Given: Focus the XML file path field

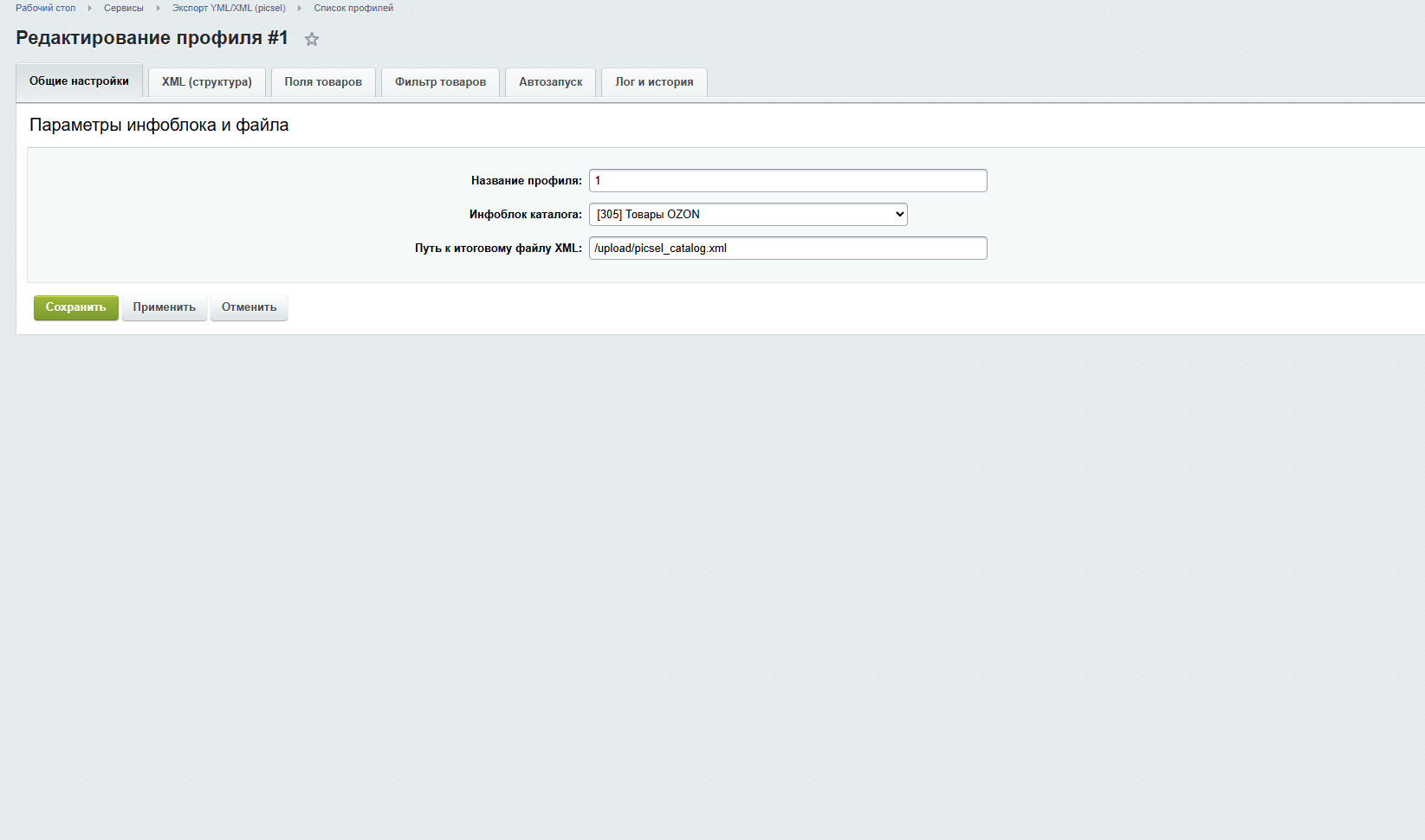Looking at the screenshot, I should tap(788, 248).
